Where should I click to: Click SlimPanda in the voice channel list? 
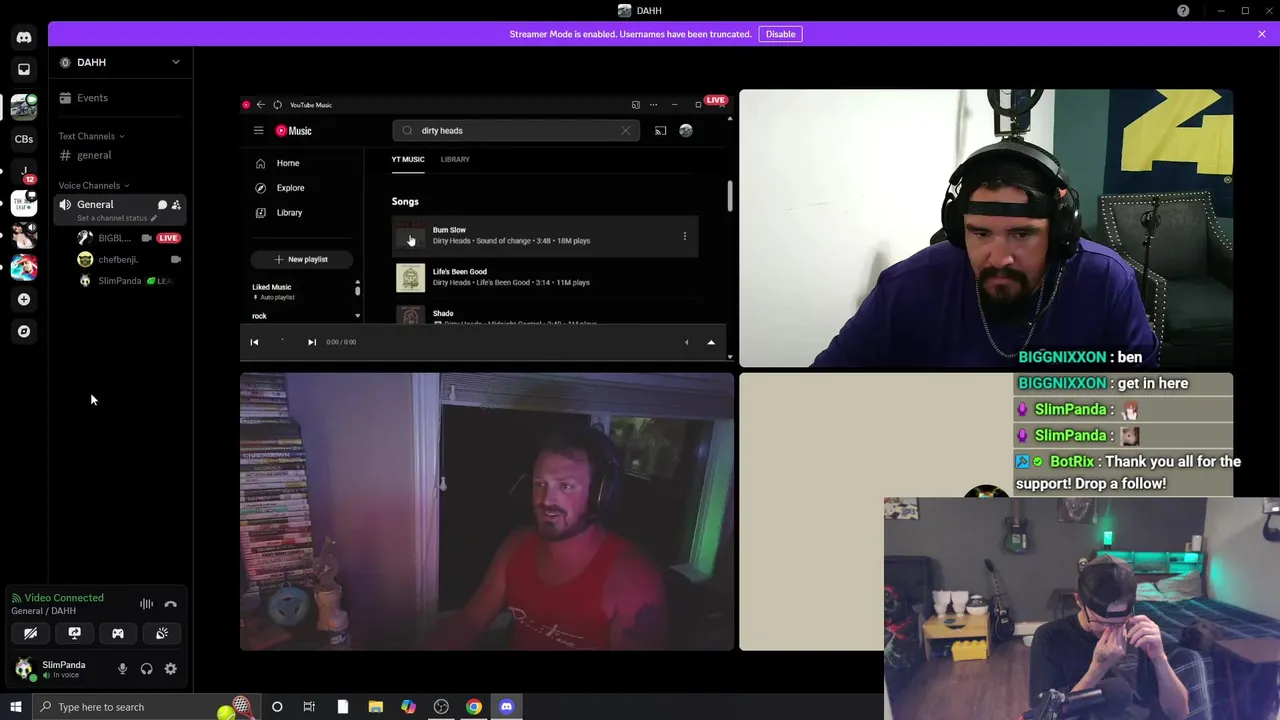[x=119, y=281]
